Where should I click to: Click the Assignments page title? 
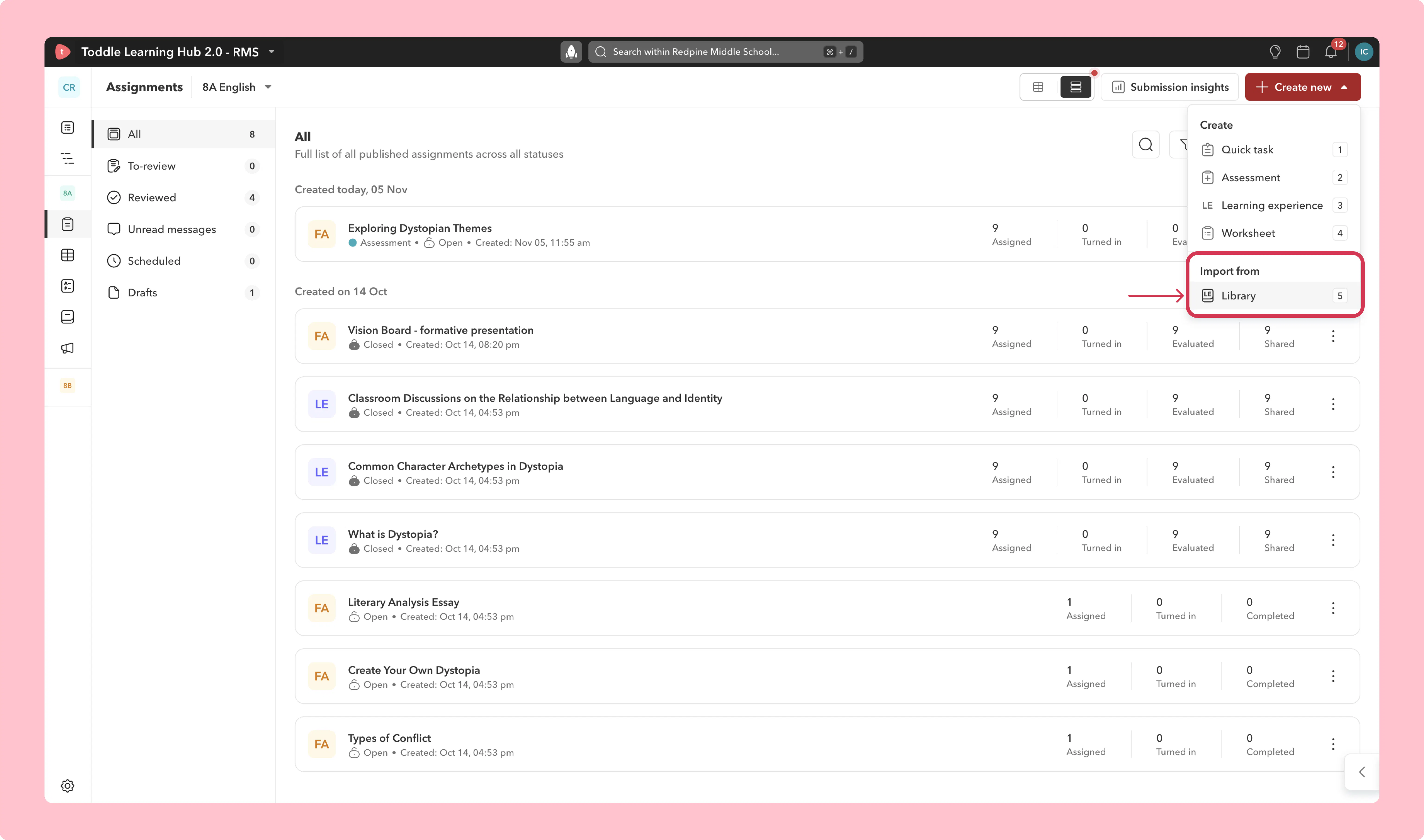click(x=144, y=87)
